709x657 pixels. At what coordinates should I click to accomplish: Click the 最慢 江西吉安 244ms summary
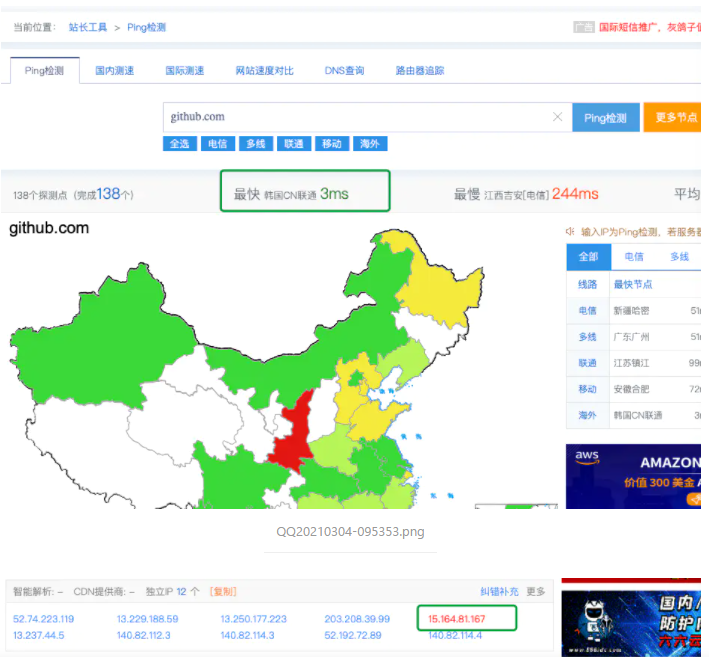point(526,194)
